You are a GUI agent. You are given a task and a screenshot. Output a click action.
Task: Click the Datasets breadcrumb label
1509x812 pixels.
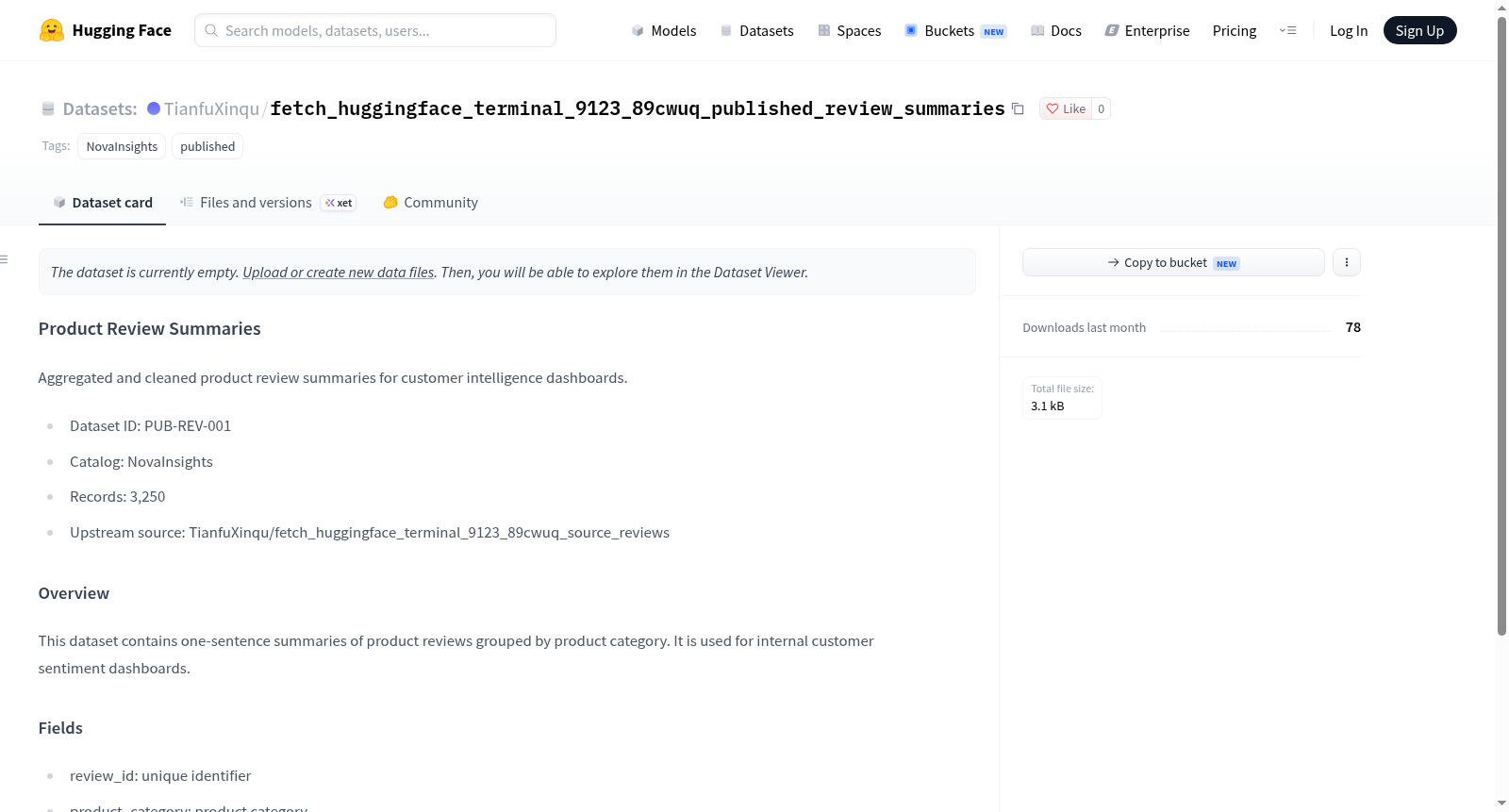coord(100,108)
